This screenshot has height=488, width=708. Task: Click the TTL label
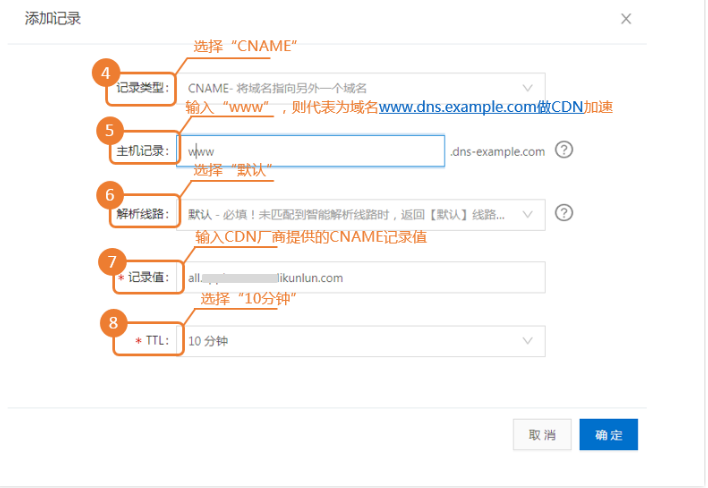(157, 341)
